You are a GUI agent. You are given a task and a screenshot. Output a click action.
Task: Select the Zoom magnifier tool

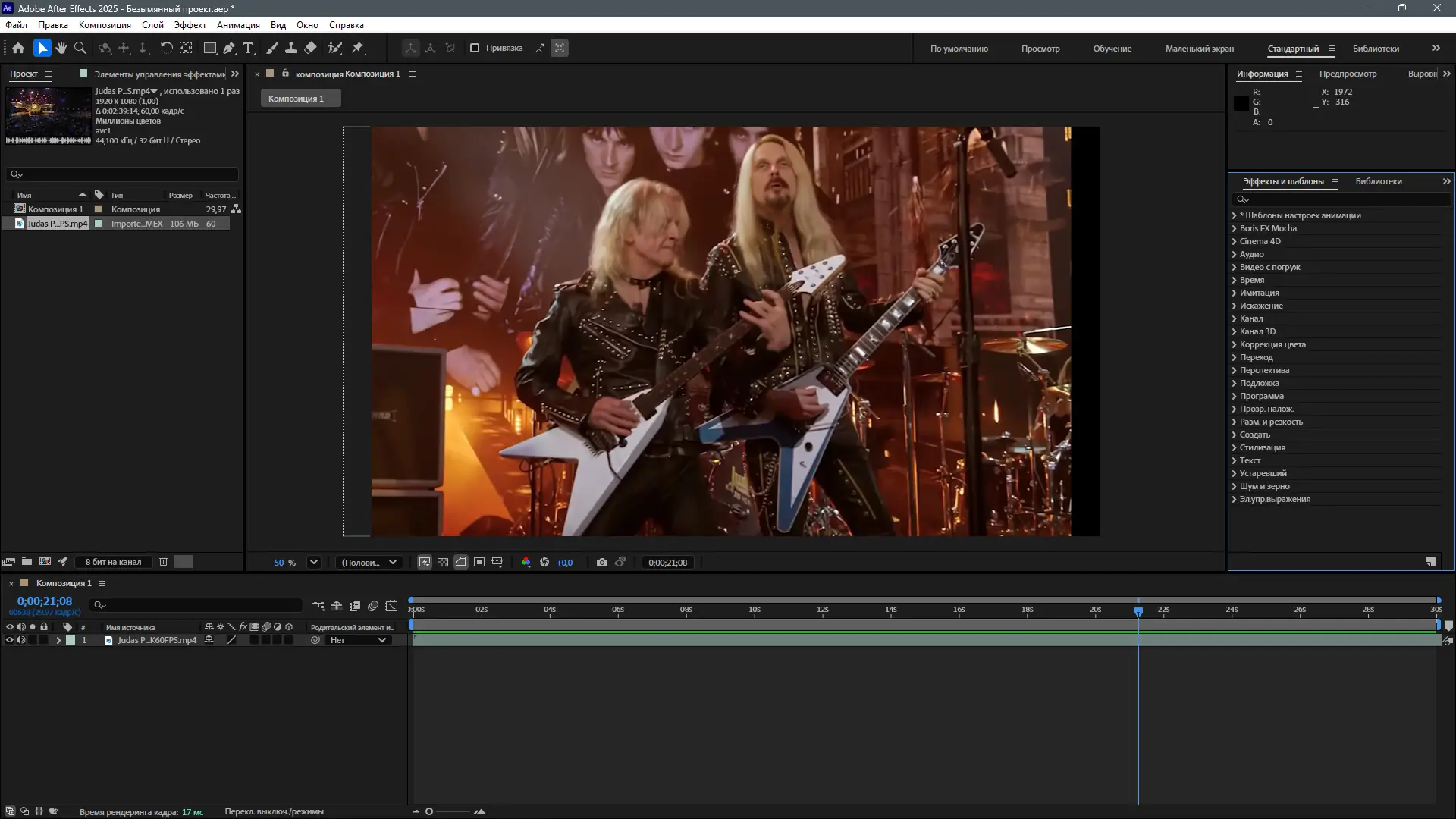[80, 48]
